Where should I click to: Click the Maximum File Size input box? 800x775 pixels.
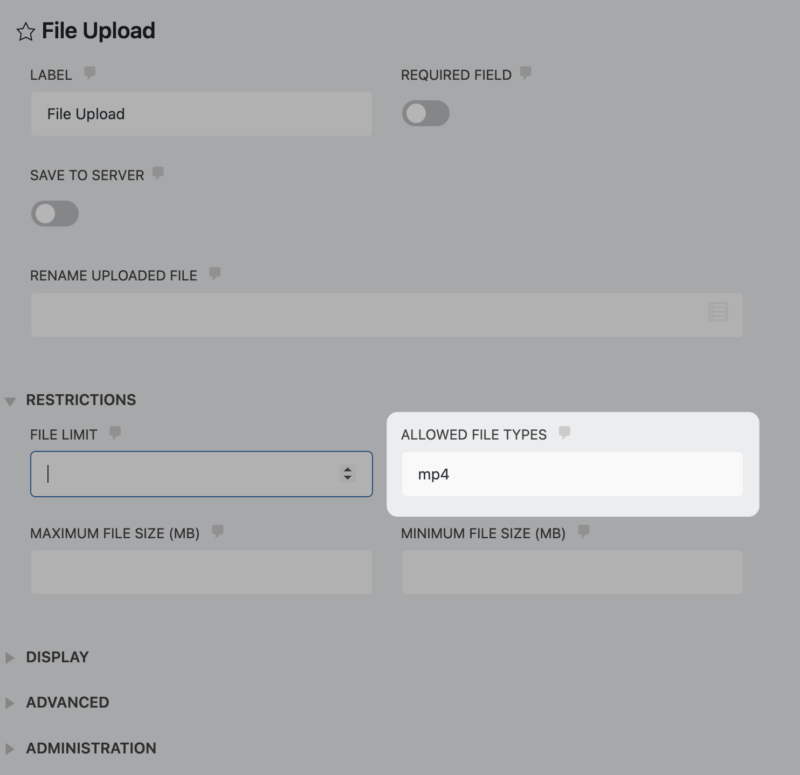(x=200, y=571)
